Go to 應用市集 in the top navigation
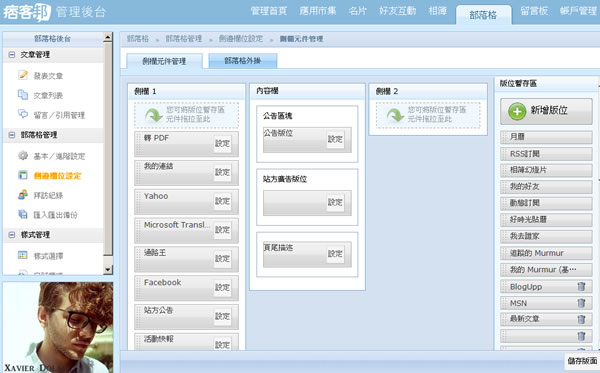This screenshot has height=373, width=600. coord(318,11)
